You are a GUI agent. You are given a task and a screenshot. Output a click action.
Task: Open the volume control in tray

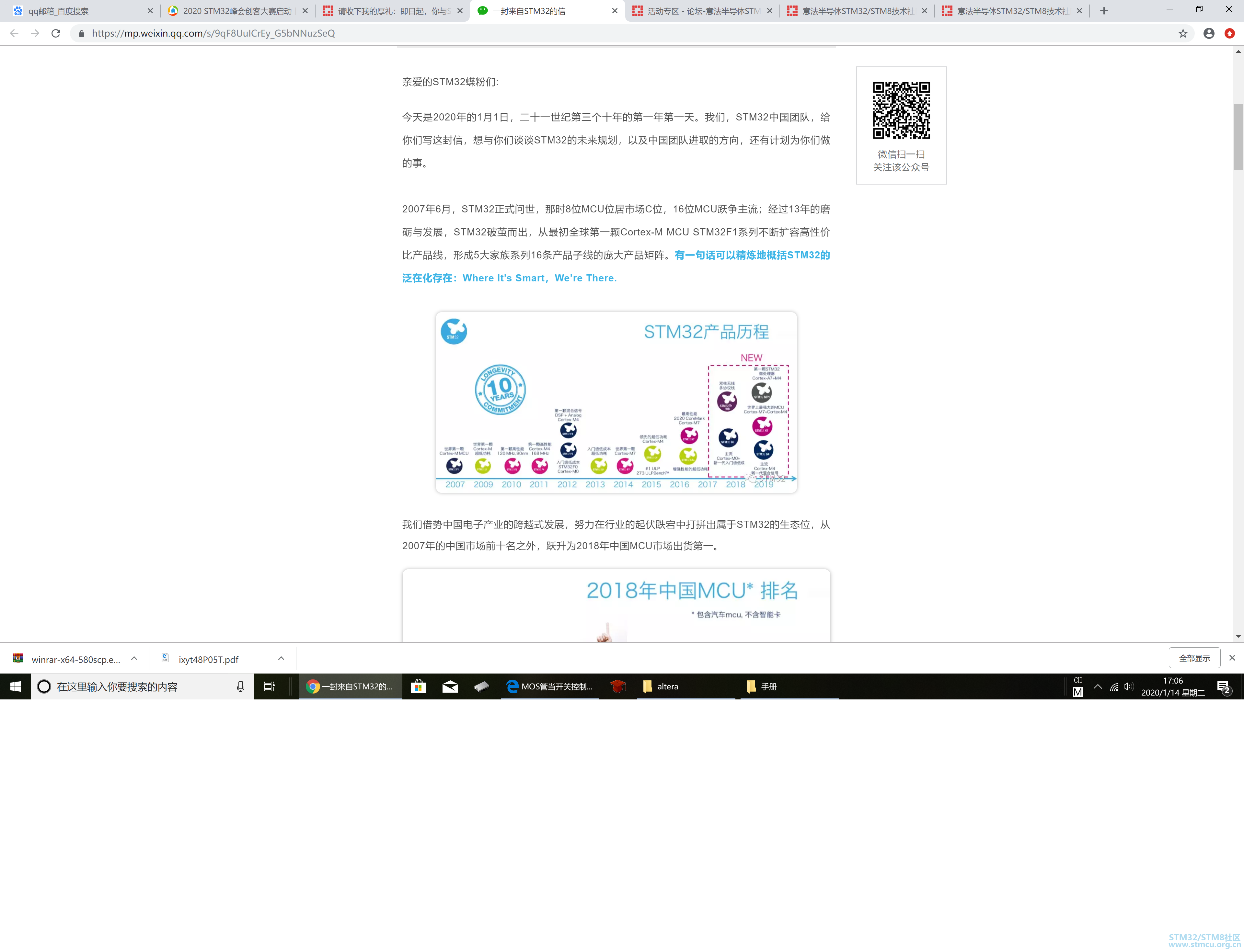(1128, 686)
